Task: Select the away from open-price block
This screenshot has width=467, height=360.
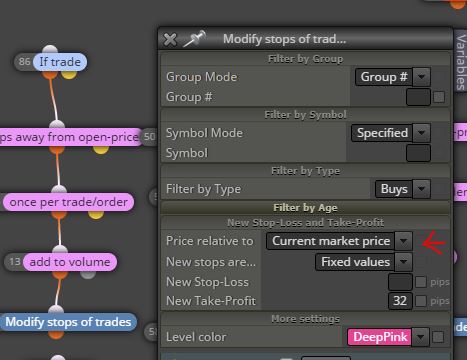Action: click(x=71, y=137)
